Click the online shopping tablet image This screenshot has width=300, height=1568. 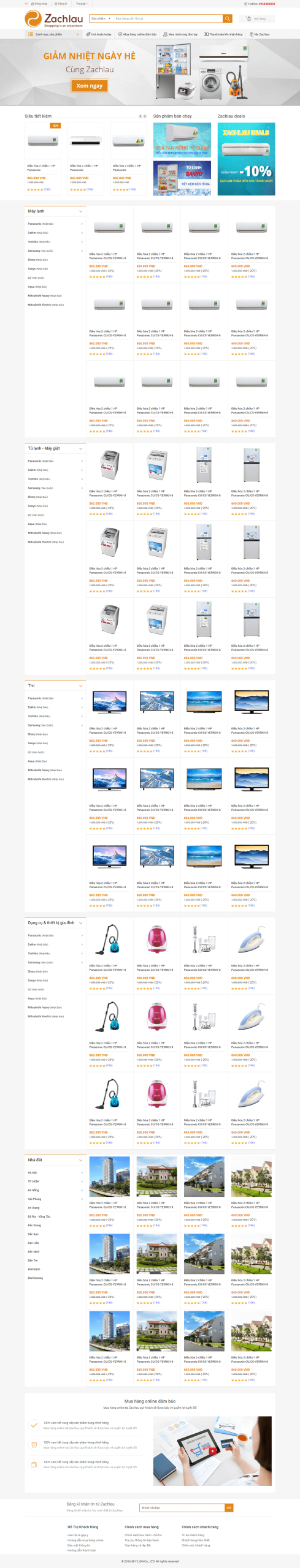tap(212, 1450)
